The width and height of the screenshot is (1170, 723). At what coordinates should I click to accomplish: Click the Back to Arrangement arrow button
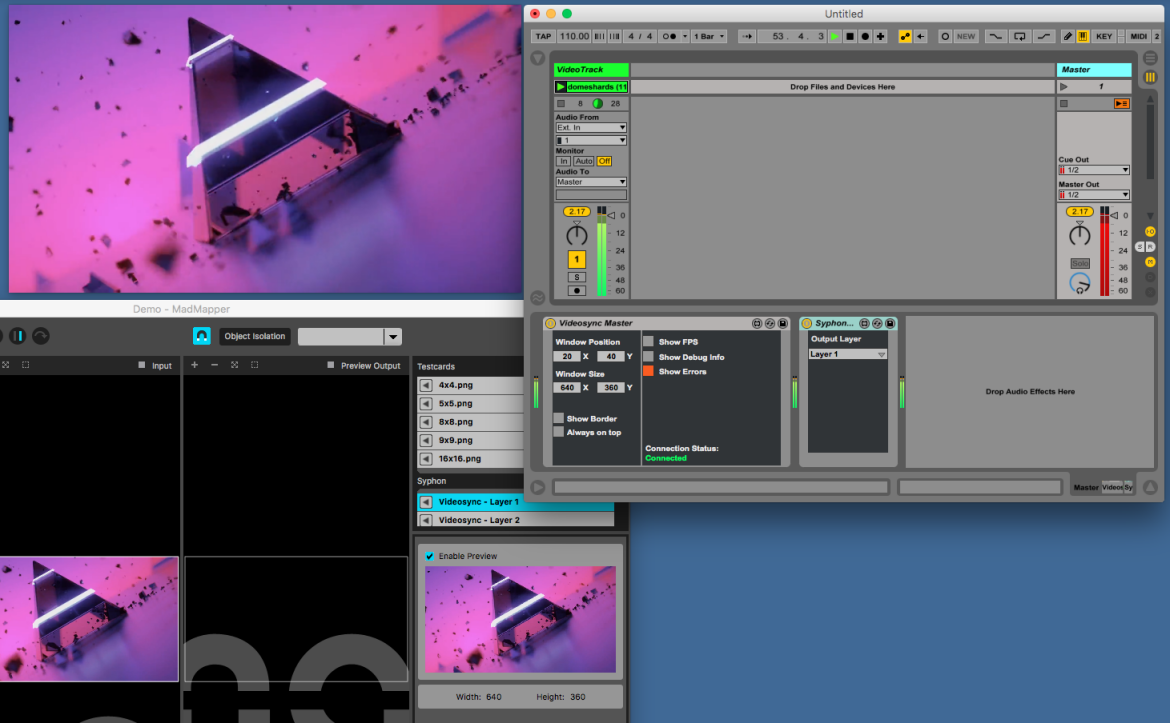coord(921,36)
